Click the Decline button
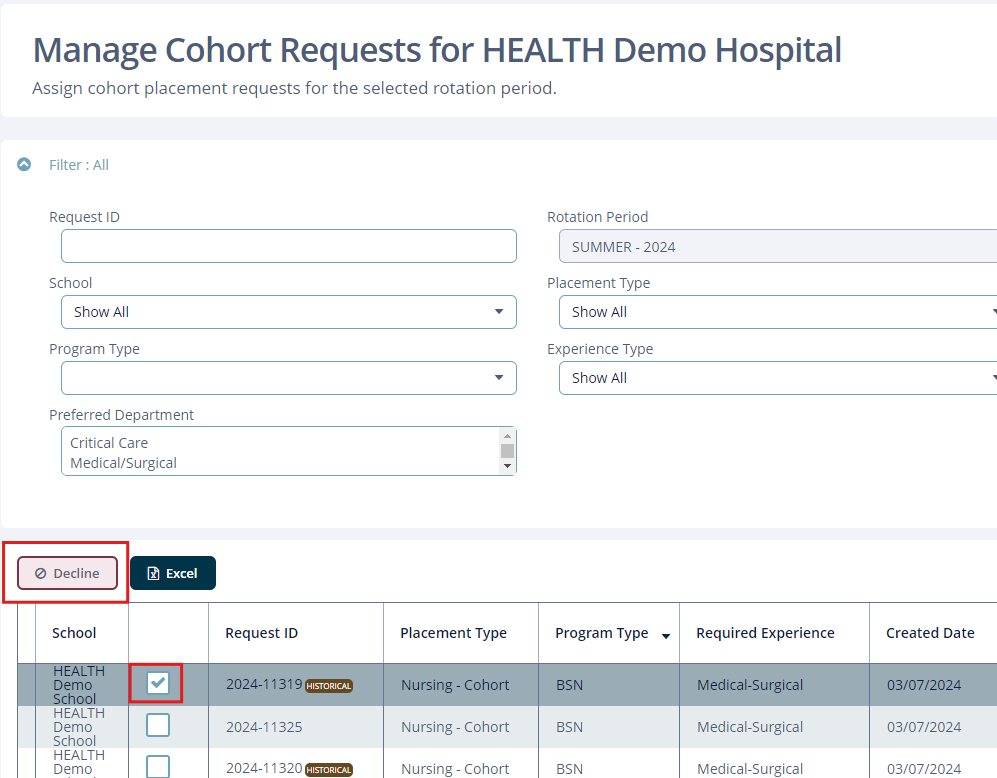This screenshot has width=997, height=778. pyautogui.click(x=66, y=573)
